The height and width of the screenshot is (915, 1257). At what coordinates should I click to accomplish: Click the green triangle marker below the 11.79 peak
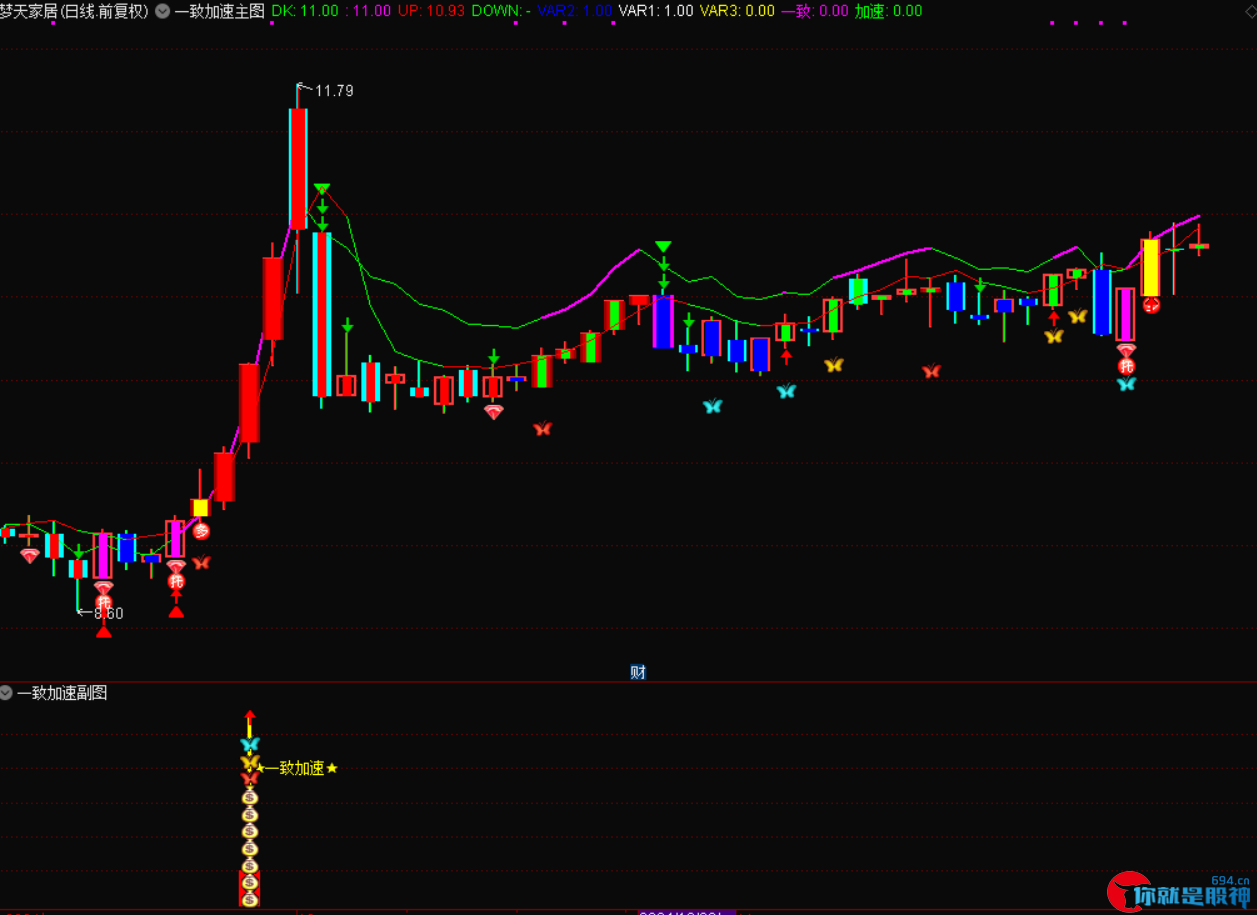tap(321, 188)
